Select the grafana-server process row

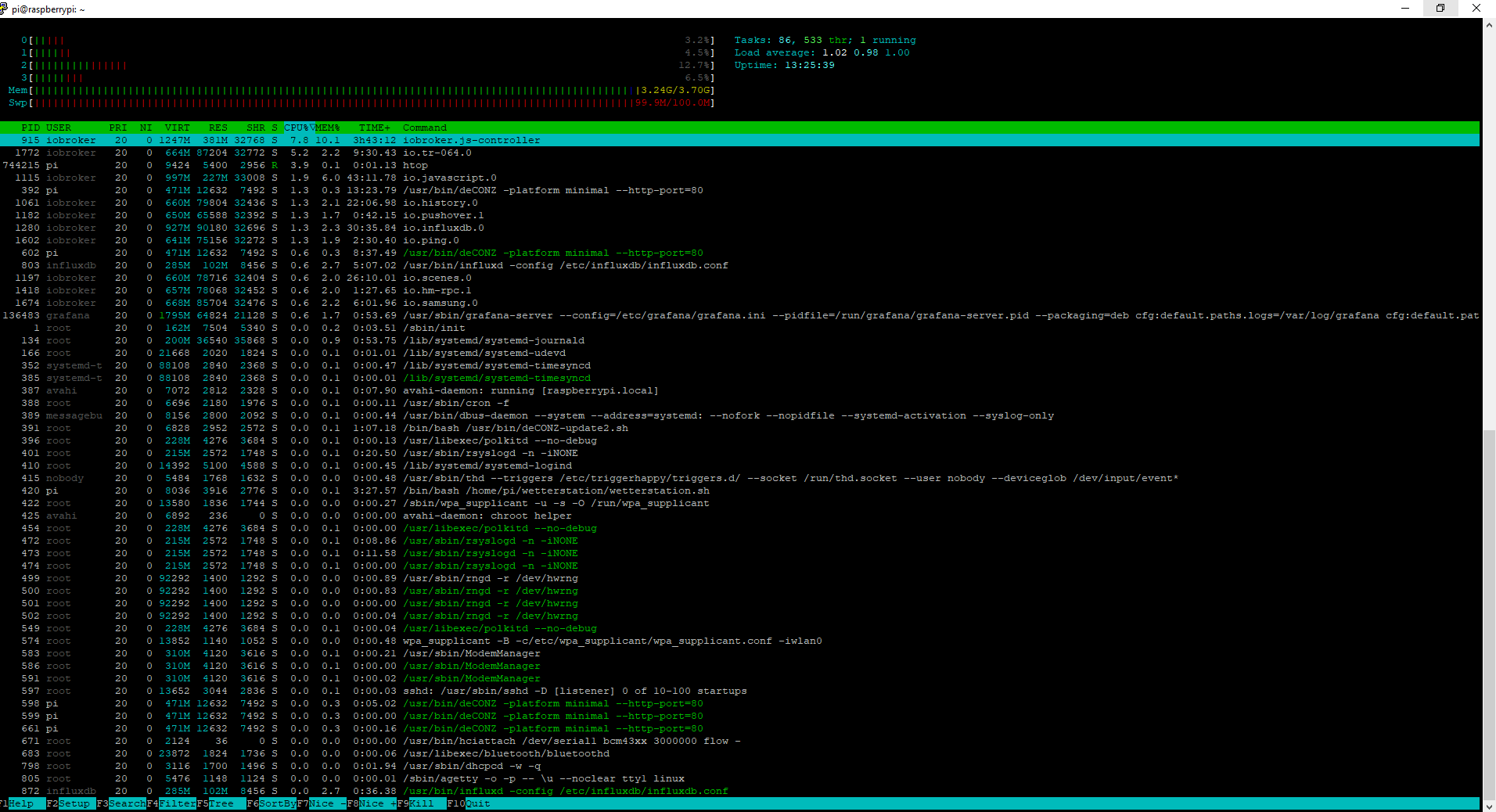click(477, 315)
